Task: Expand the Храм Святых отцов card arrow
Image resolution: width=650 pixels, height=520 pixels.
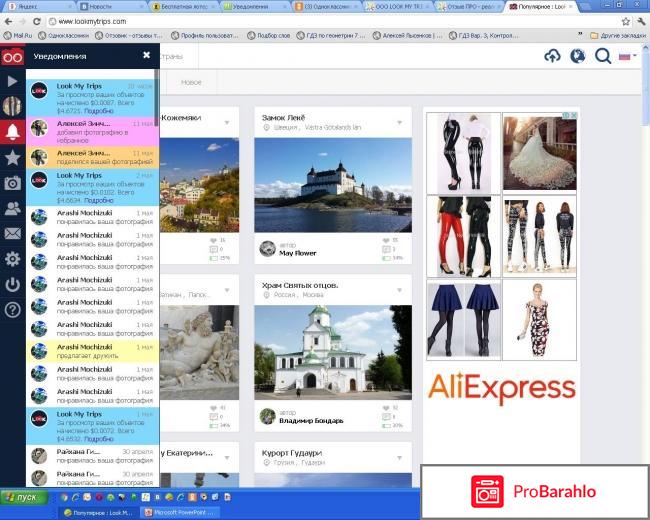Action: coord(400,290)
